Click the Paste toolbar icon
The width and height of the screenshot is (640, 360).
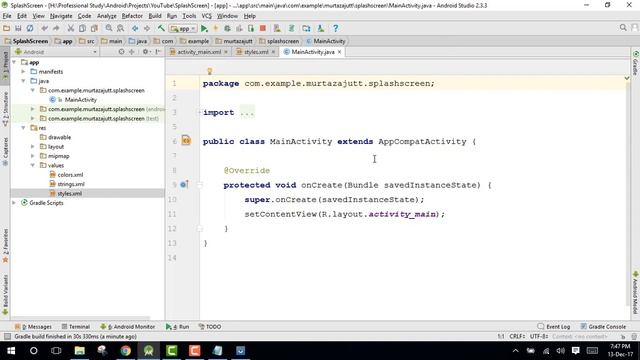94,28
